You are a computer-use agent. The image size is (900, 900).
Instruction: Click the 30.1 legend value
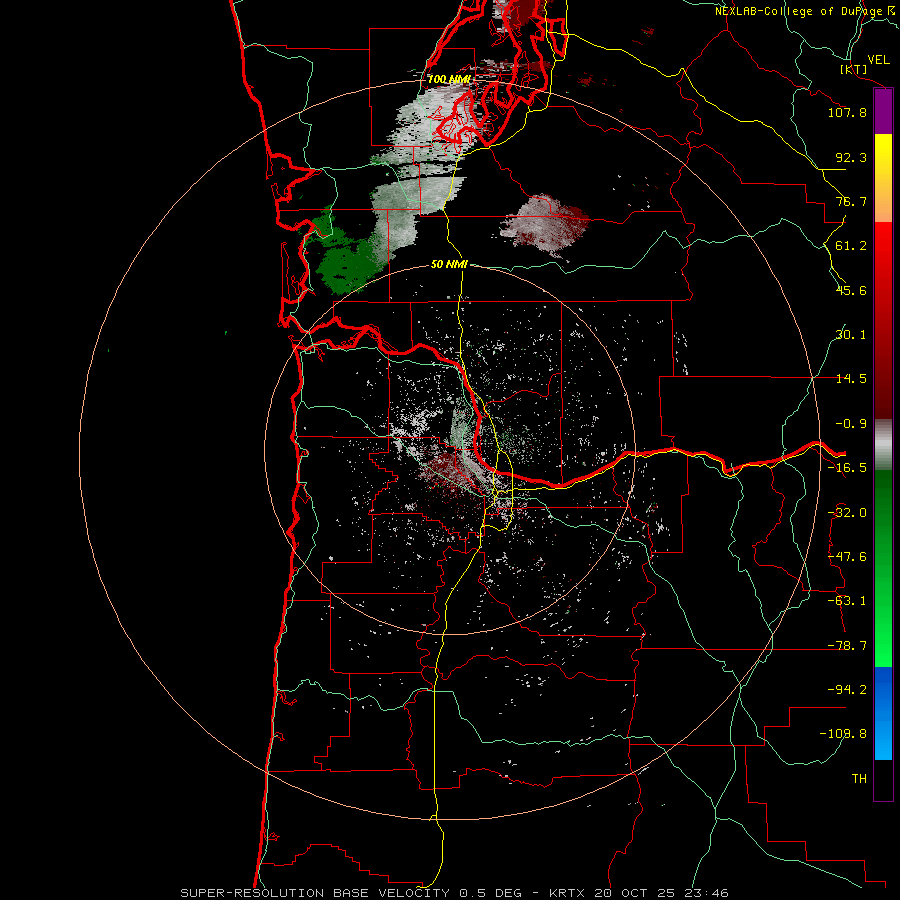tap(851, 335)
